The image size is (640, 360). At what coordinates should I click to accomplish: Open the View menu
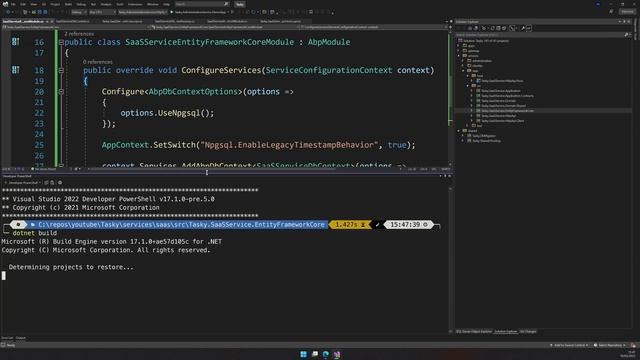point(33,4)
